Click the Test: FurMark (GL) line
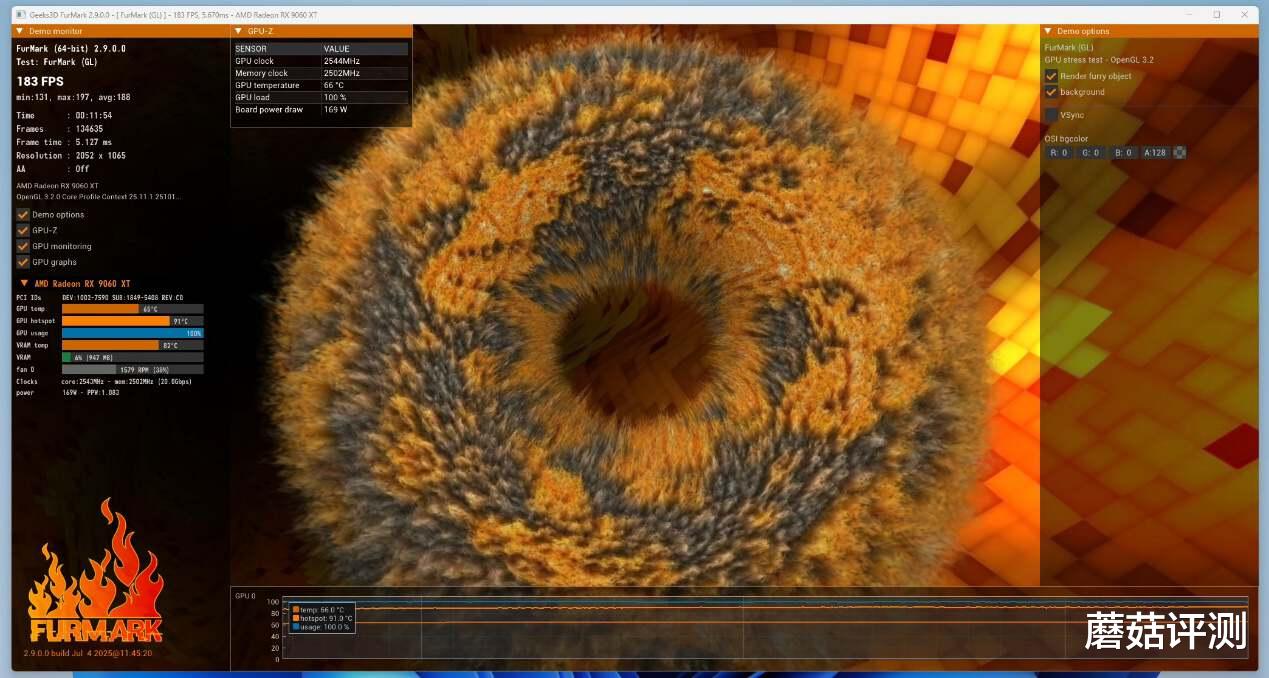 [58, 61]
